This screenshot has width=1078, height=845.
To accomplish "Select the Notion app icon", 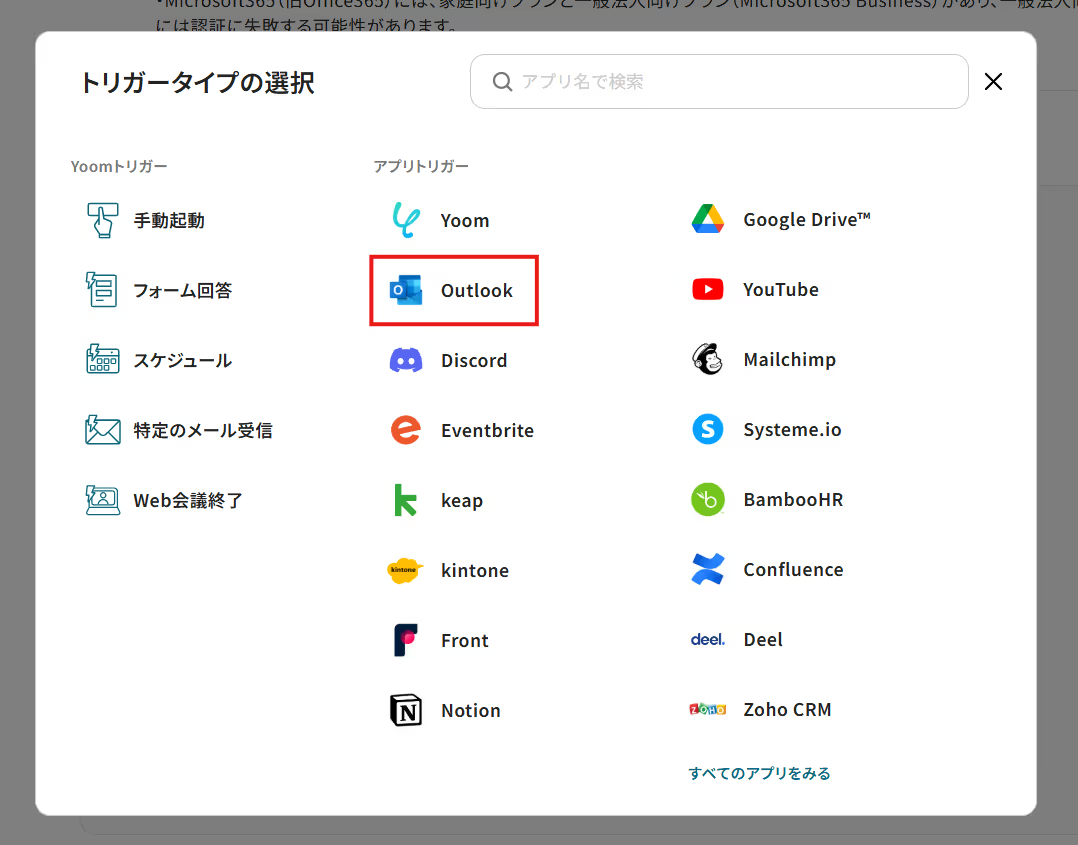I will pos(406,710).
